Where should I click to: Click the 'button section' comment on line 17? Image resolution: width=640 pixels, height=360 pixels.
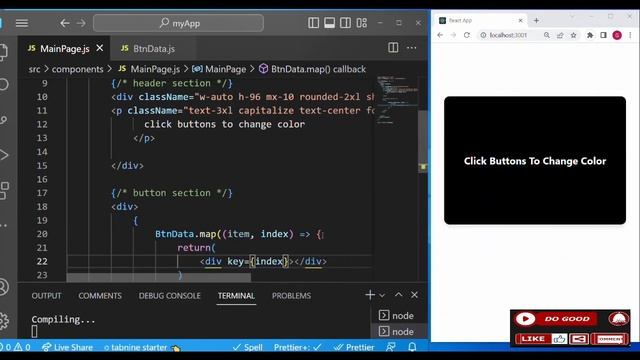pos(172,193)
